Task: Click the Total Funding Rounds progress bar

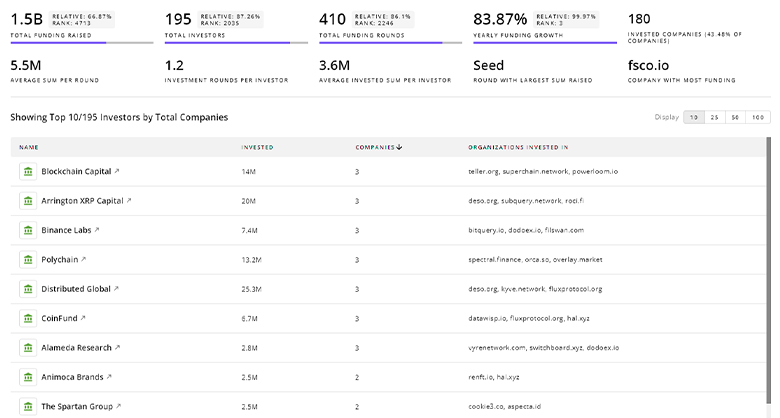Action: pos(390,43)
